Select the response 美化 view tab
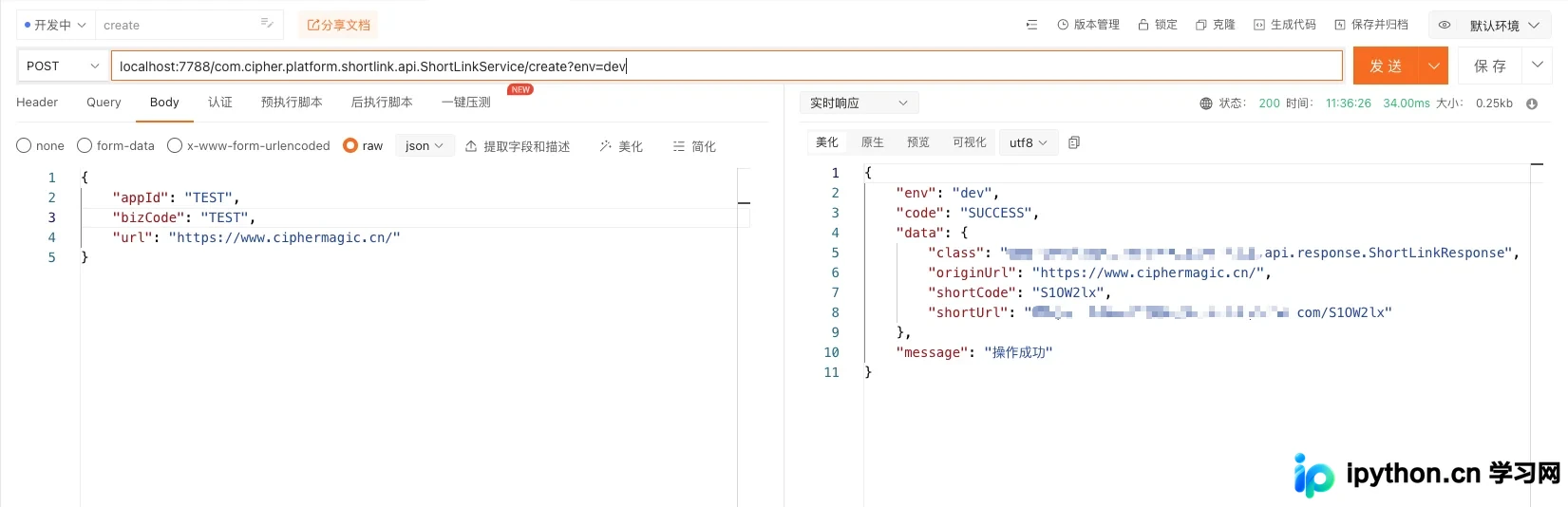1568x507 pixels. [x=827, y=142]
